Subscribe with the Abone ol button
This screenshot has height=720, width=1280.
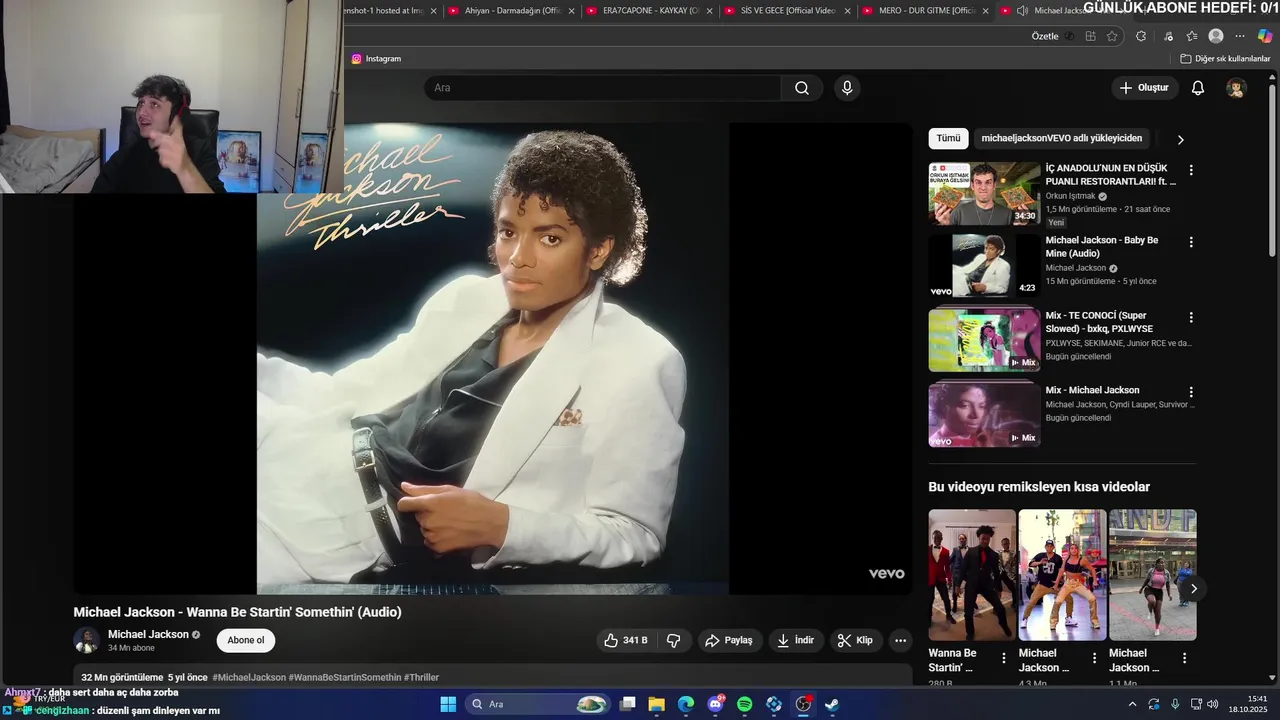click(246, 640)
